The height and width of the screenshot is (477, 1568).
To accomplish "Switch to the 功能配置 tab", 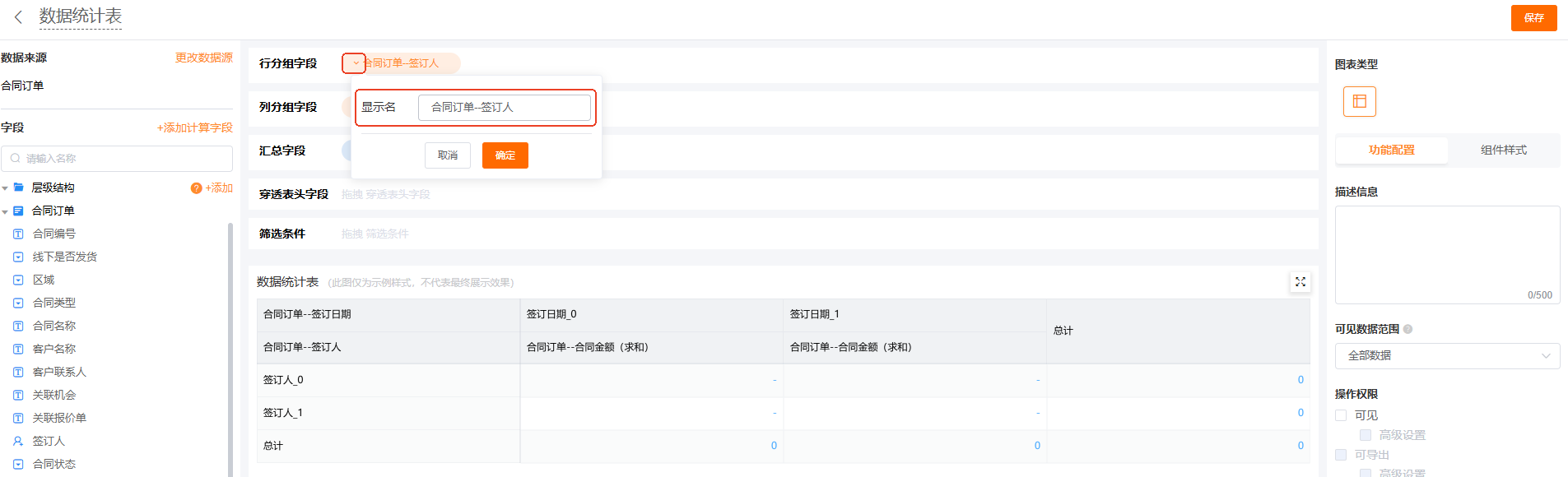I will (1391, 150).
